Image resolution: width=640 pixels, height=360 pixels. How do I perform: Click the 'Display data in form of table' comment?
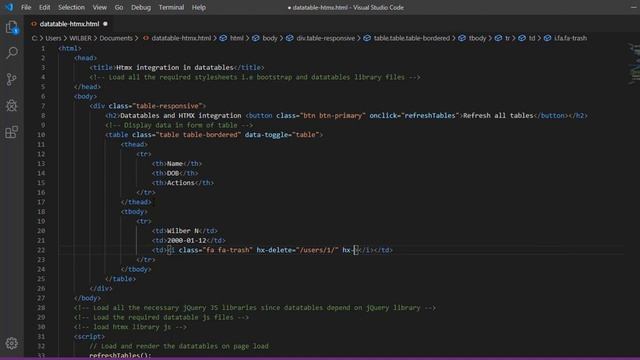pos(179,125)
